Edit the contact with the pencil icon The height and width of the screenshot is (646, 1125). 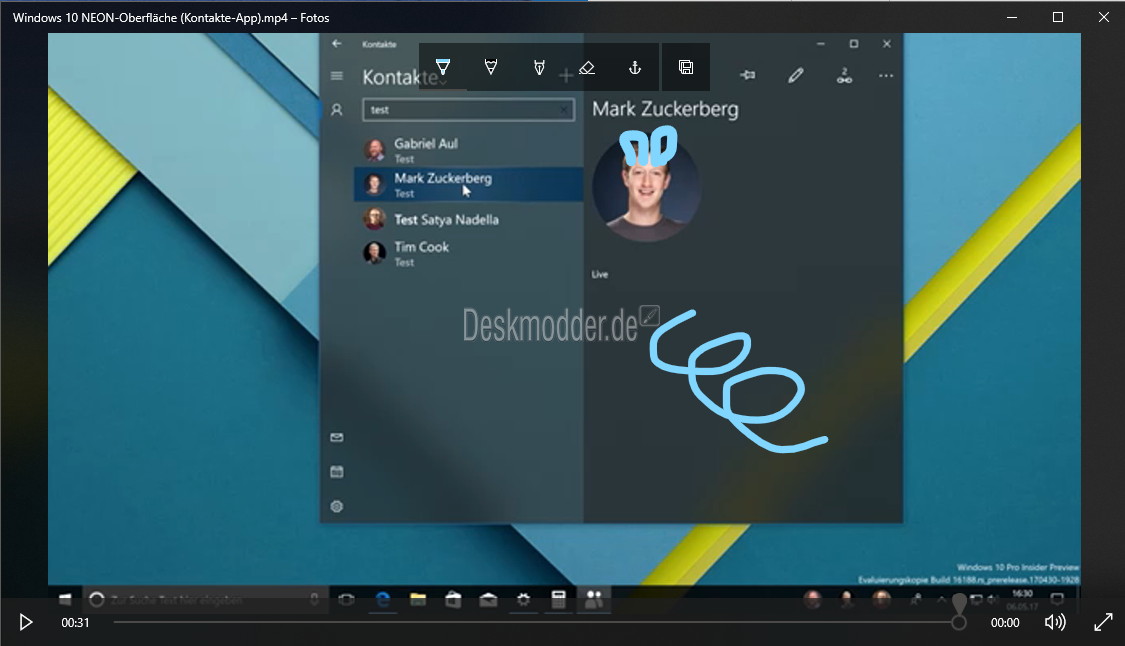click(796, 75)
